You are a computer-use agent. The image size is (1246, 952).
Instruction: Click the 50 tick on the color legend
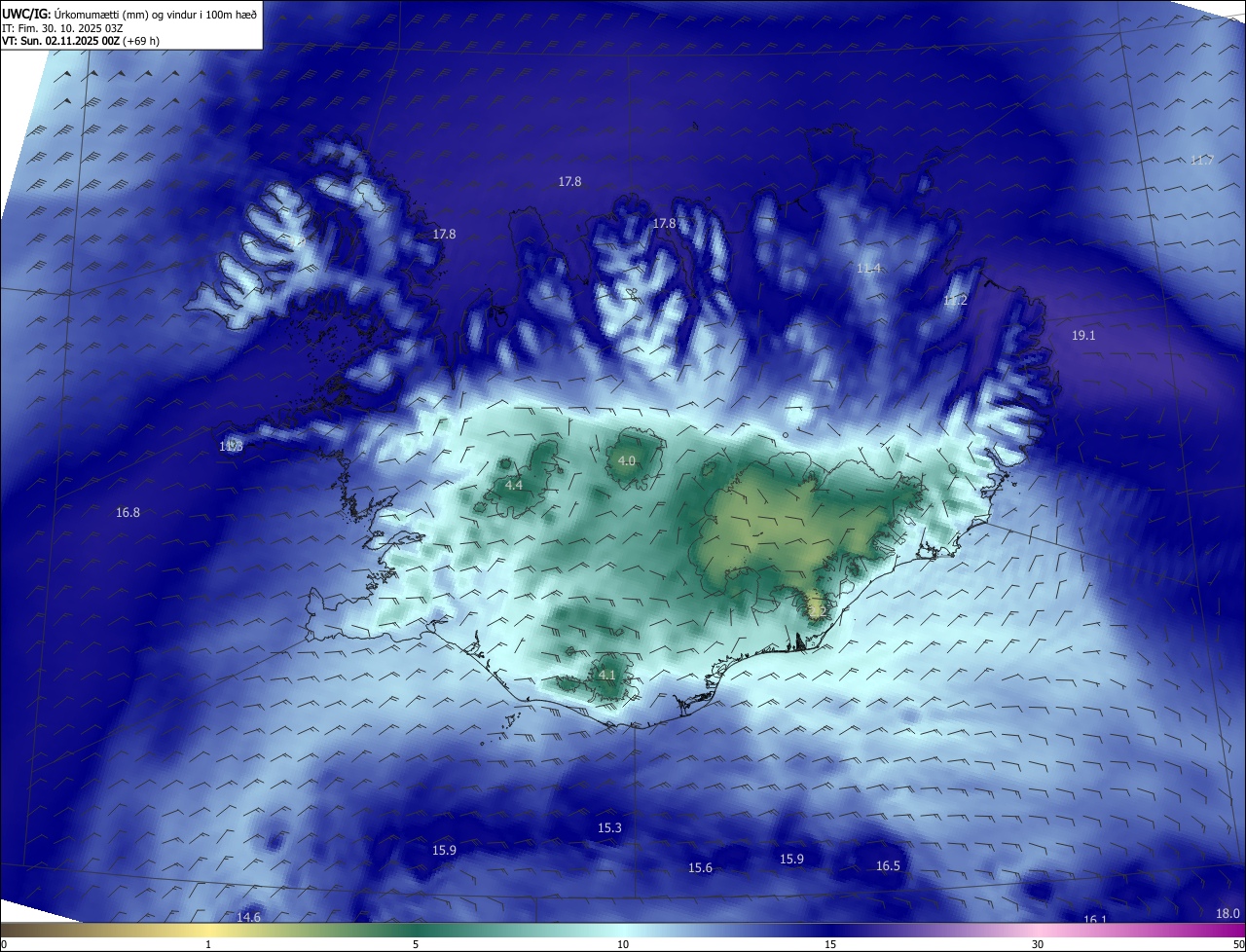pos(1238,944)
